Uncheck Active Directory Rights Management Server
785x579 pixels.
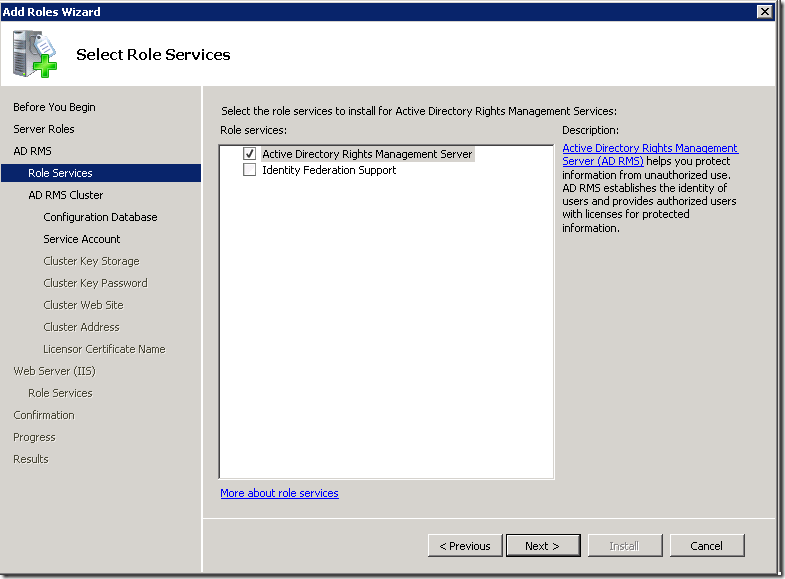tap(249, 154)
